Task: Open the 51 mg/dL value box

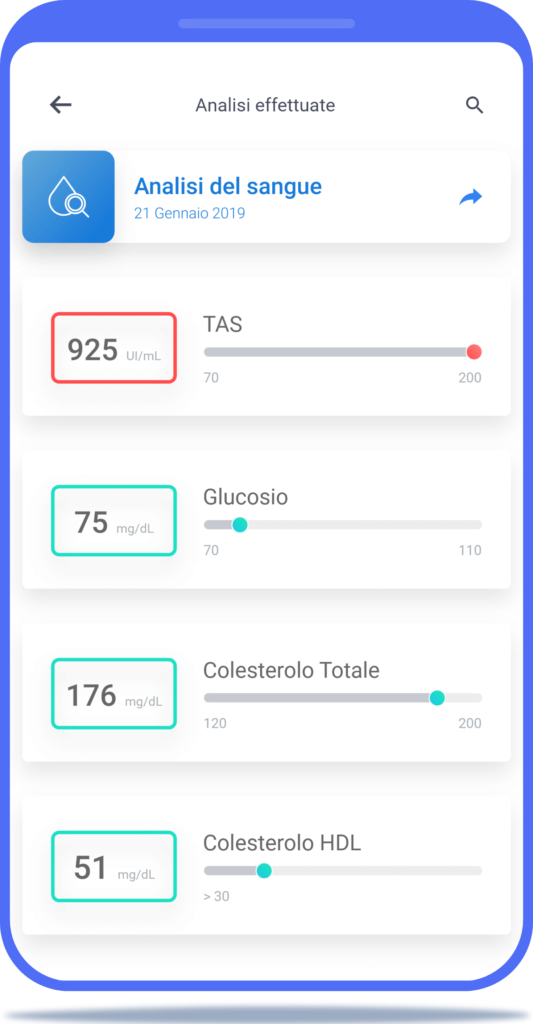Action: click(114, 867)
